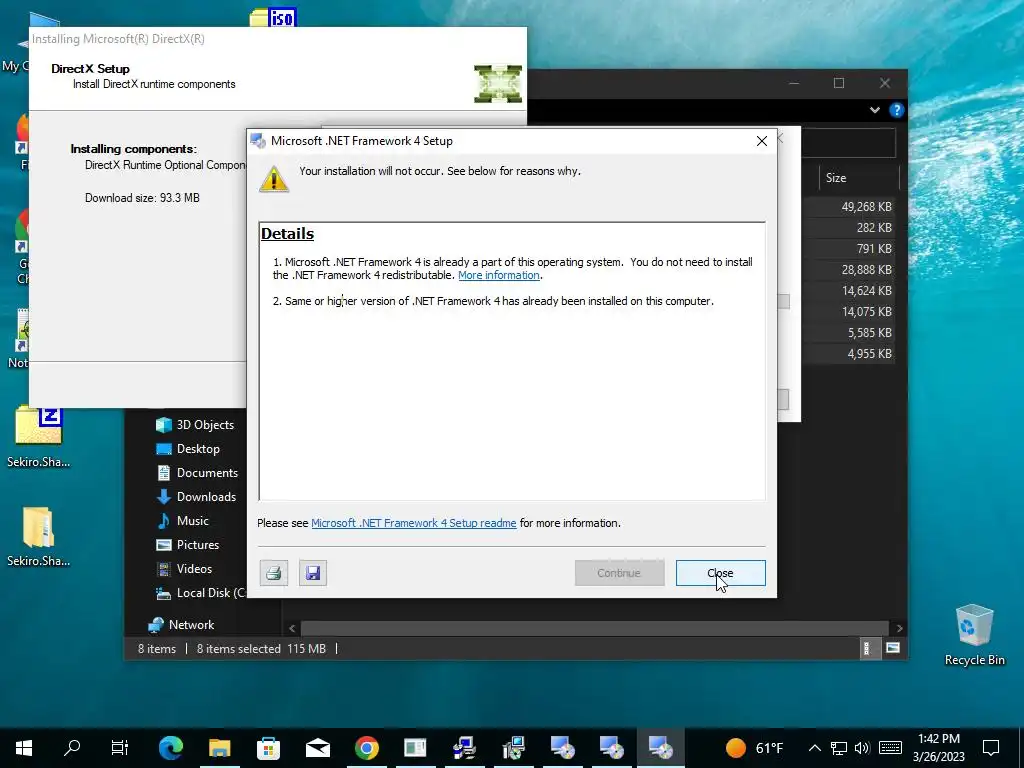Click the Close button in .NET Setup
This screenshot has height=768, width=1024.
(720, 573)
